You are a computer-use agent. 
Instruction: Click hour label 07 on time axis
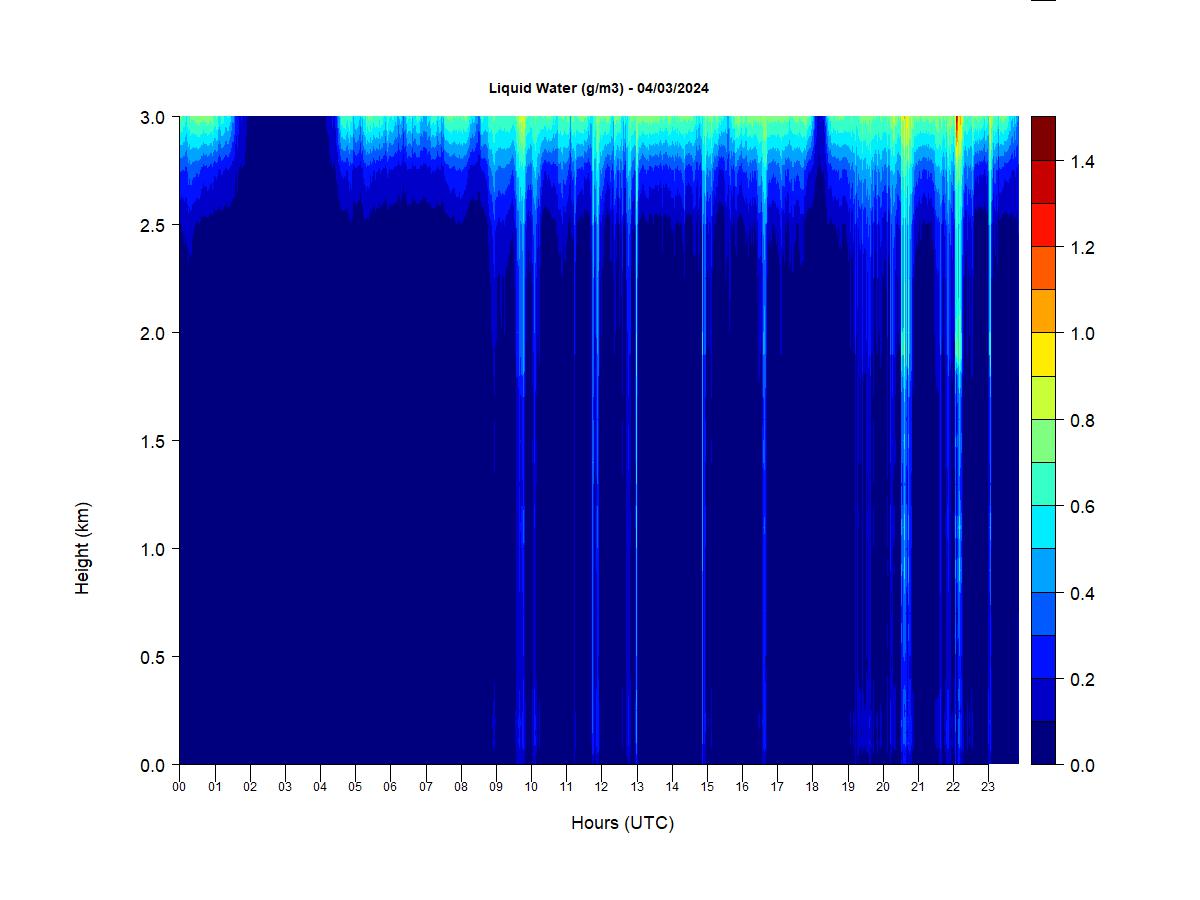point(425,787)
